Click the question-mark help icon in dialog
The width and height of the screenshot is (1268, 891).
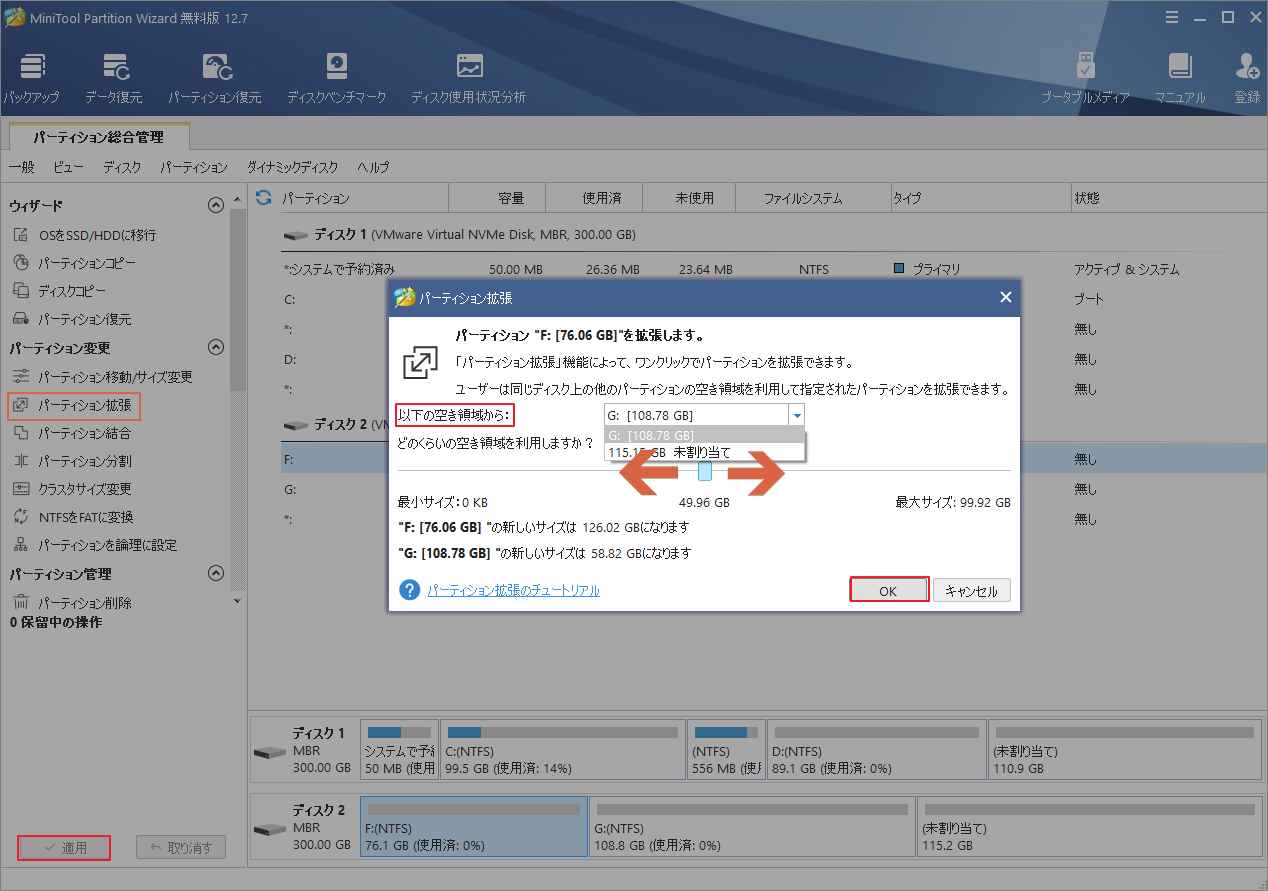(x=408, y=590)
